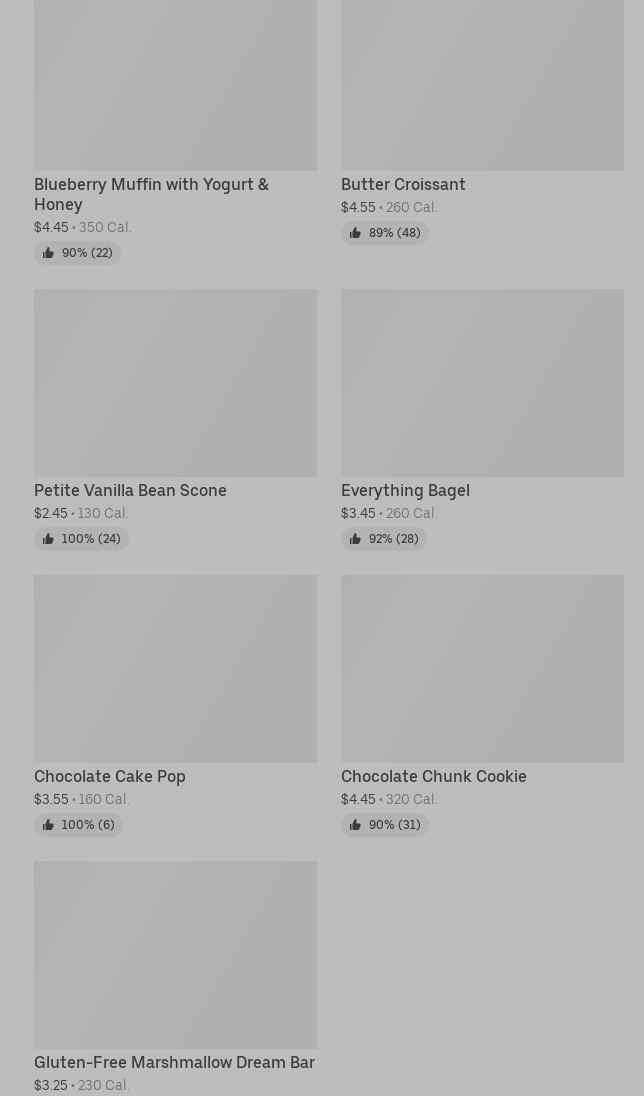This screenshot has height=1096, width=644.
Task: Click thumbs-up icon under Chocolate Cake Pop
Action: [x=48, y=825]
